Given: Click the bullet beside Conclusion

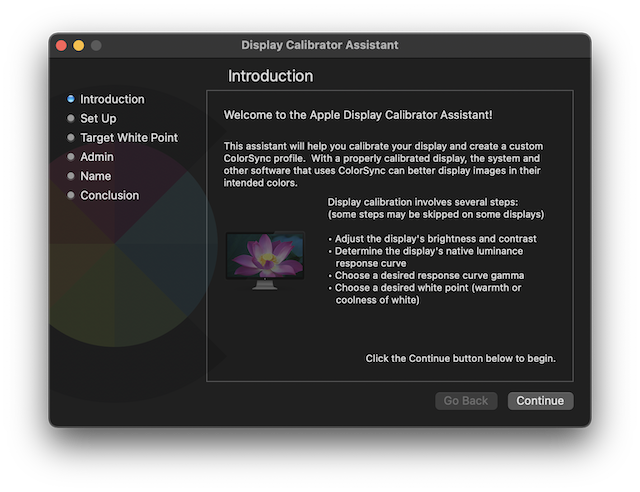Looking at the screenshot, I should [71, 195].
